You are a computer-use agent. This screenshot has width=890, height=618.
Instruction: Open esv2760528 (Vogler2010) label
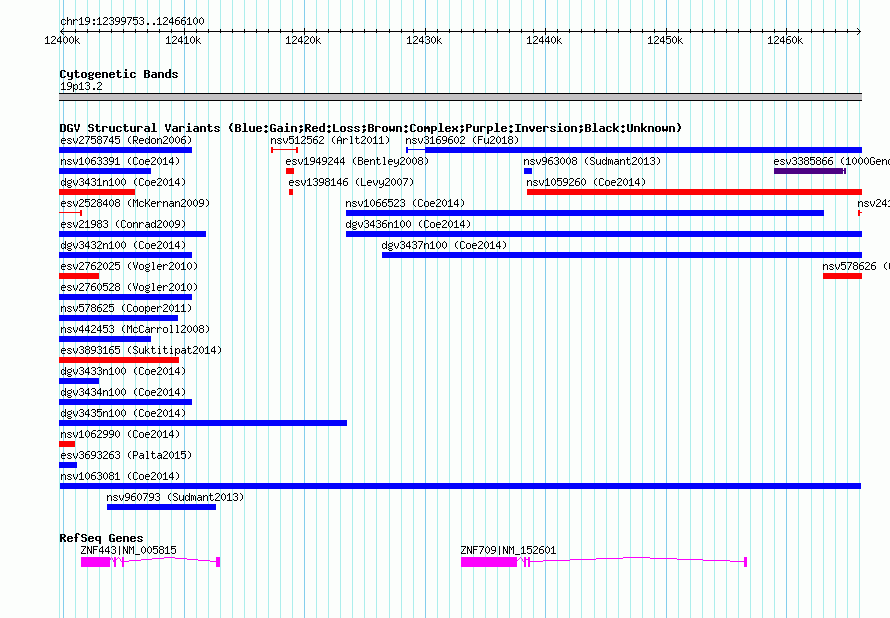coord(129,287)
